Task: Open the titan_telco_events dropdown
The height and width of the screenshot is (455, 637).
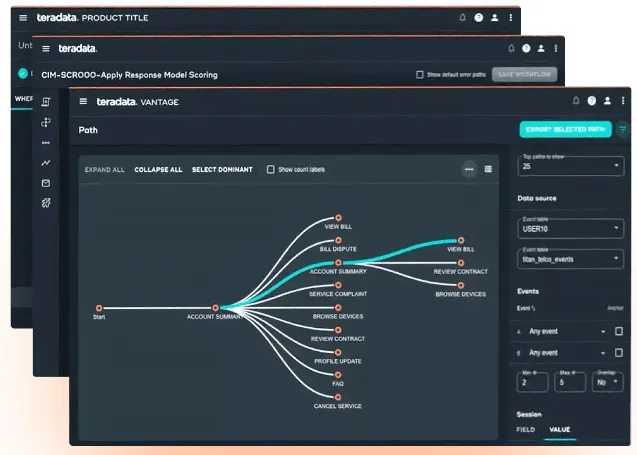Action: (x=570, y=259)
